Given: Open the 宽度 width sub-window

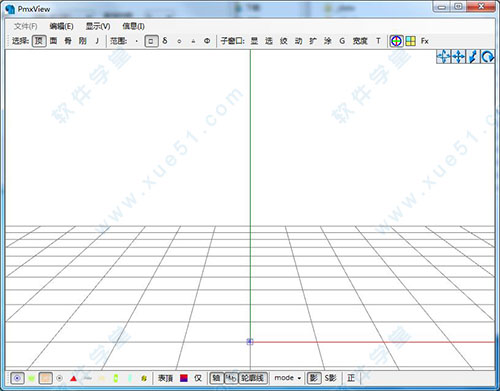Looking at the screenshot, I should [360, 41].
